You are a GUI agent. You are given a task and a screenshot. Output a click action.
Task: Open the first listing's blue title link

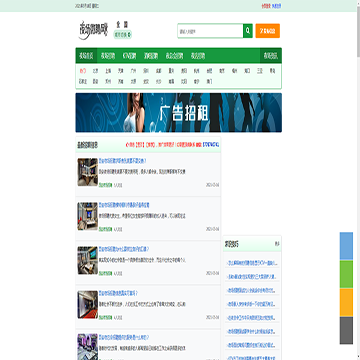point(122,161)
